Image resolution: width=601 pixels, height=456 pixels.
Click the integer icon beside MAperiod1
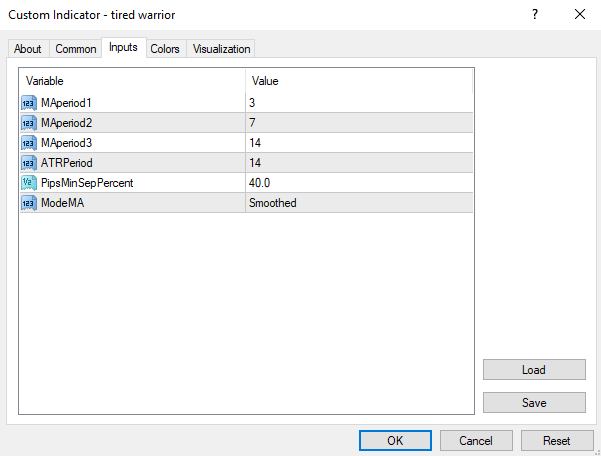(29, 103)
